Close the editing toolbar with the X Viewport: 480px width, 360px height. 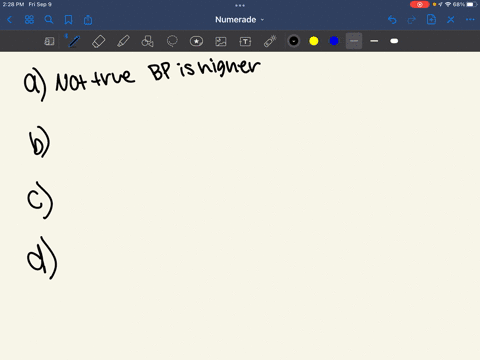[451, 20]
